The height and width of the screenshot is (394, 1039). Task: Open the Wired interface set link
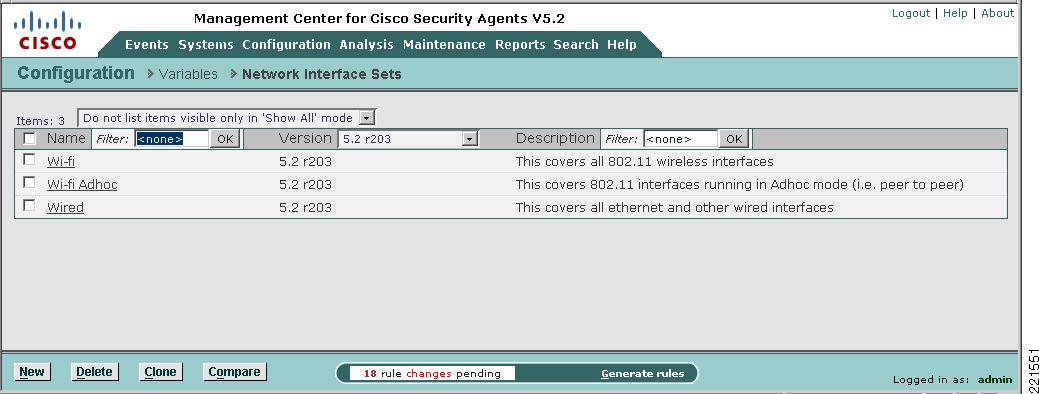click(x=65, y=208)
